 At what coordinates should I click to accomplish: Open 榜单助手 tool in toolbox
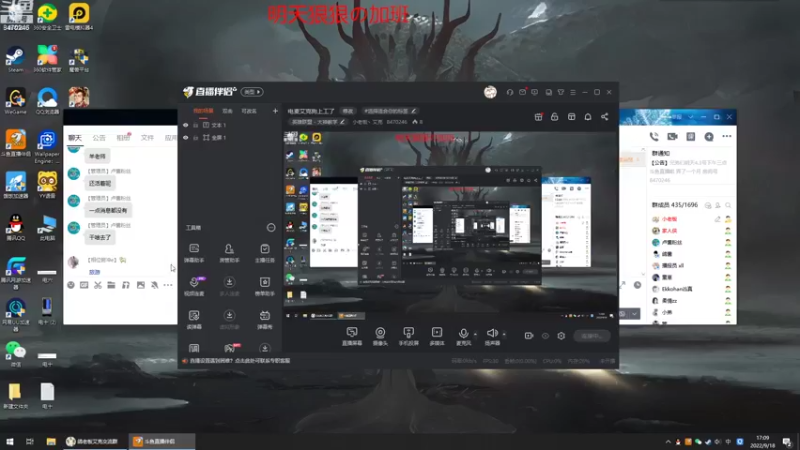264,286
